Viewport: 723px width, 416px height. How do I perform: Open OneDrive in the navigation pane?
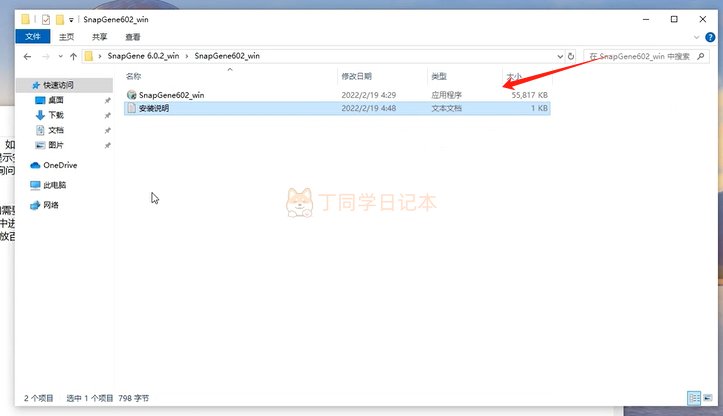tap(60, 165)
